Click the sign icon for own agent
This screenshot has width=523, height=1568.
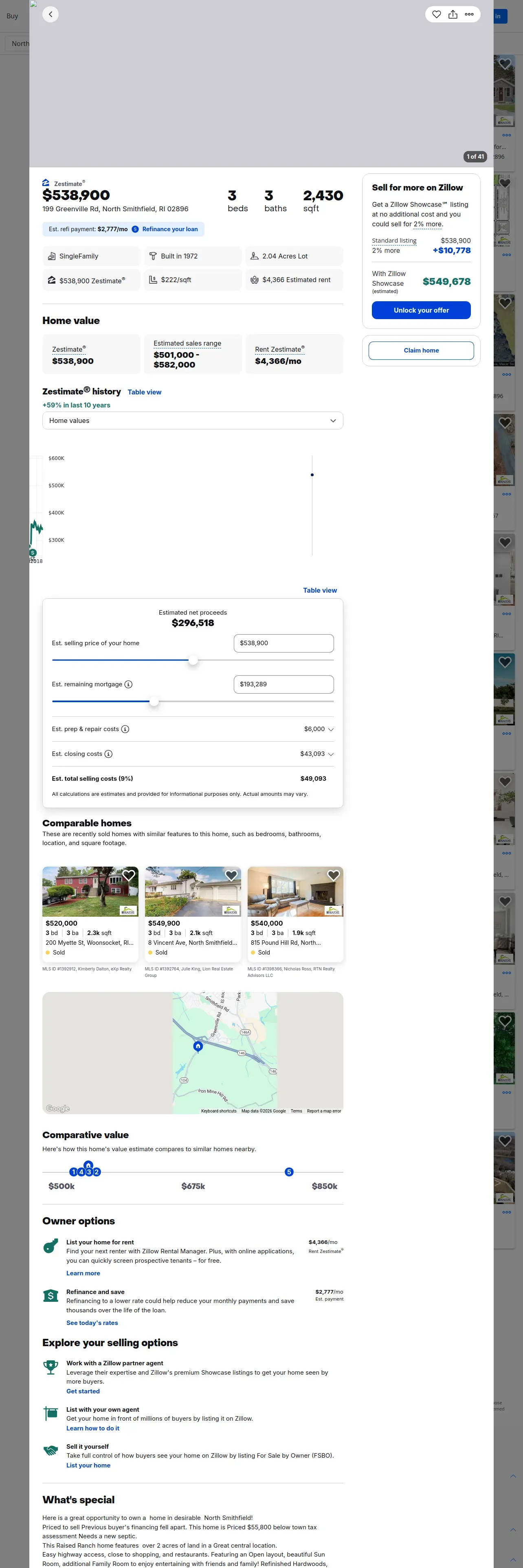pyautogui.click(x=51, y=1413)
